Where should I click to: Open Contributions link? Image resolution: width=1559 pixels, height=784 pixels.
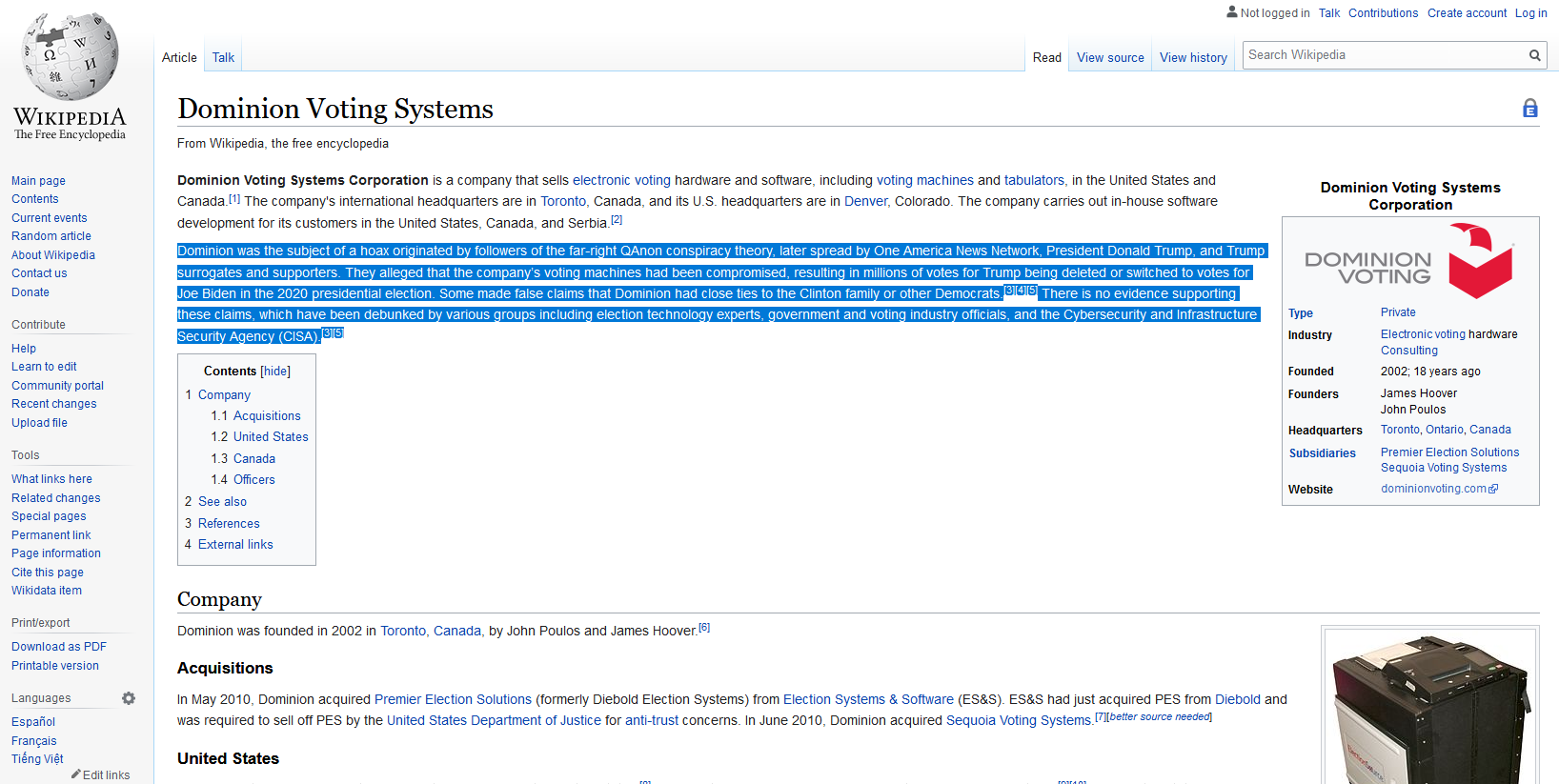(1383, 13)
